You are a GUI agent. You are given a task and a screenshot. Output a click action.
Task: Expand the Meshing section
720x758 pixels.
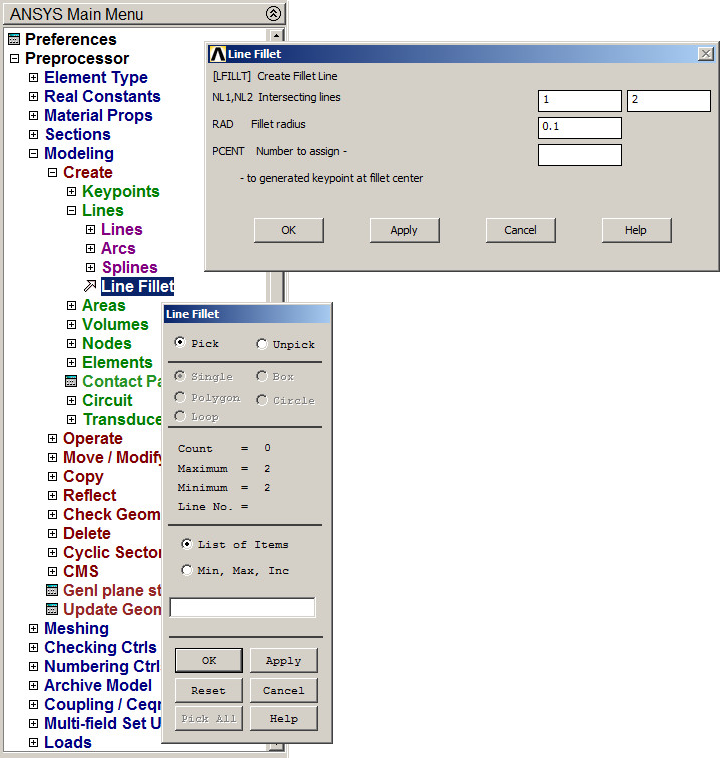pos(33,629)
